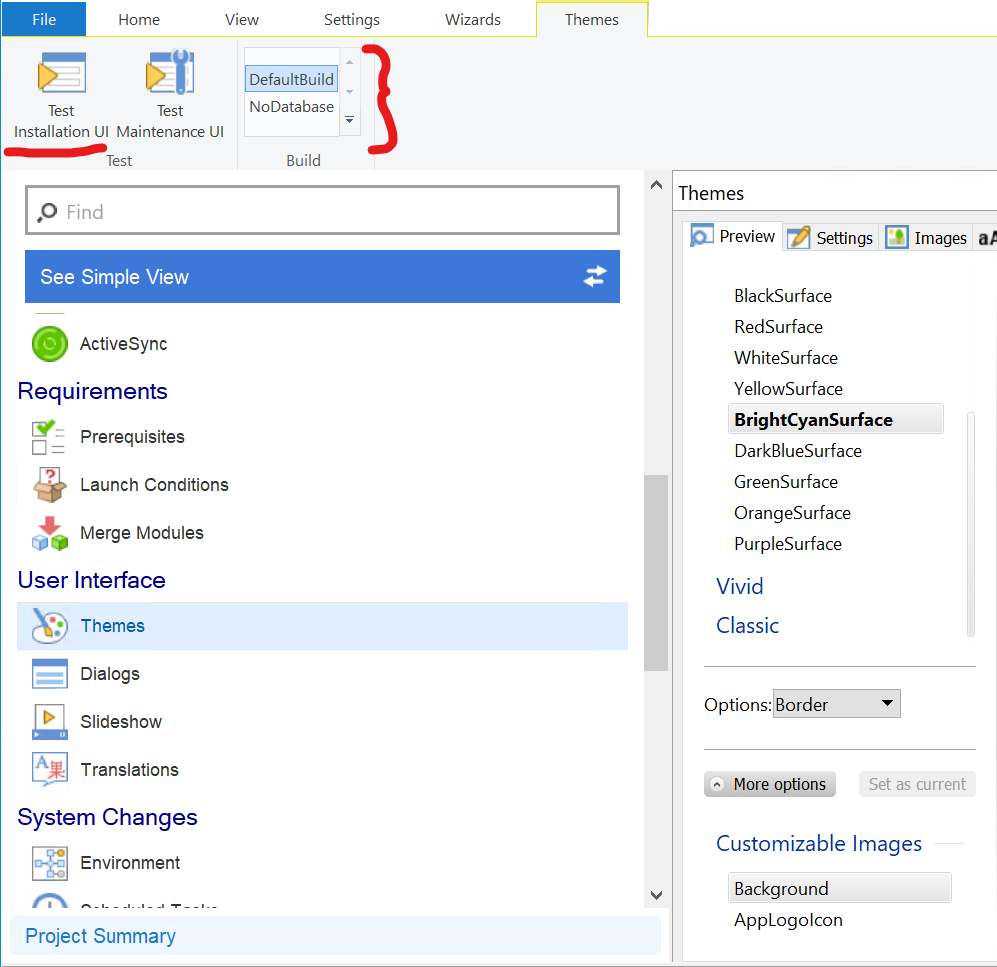
Task: Toggle See Simple View switch
Action: click(595, 277)
